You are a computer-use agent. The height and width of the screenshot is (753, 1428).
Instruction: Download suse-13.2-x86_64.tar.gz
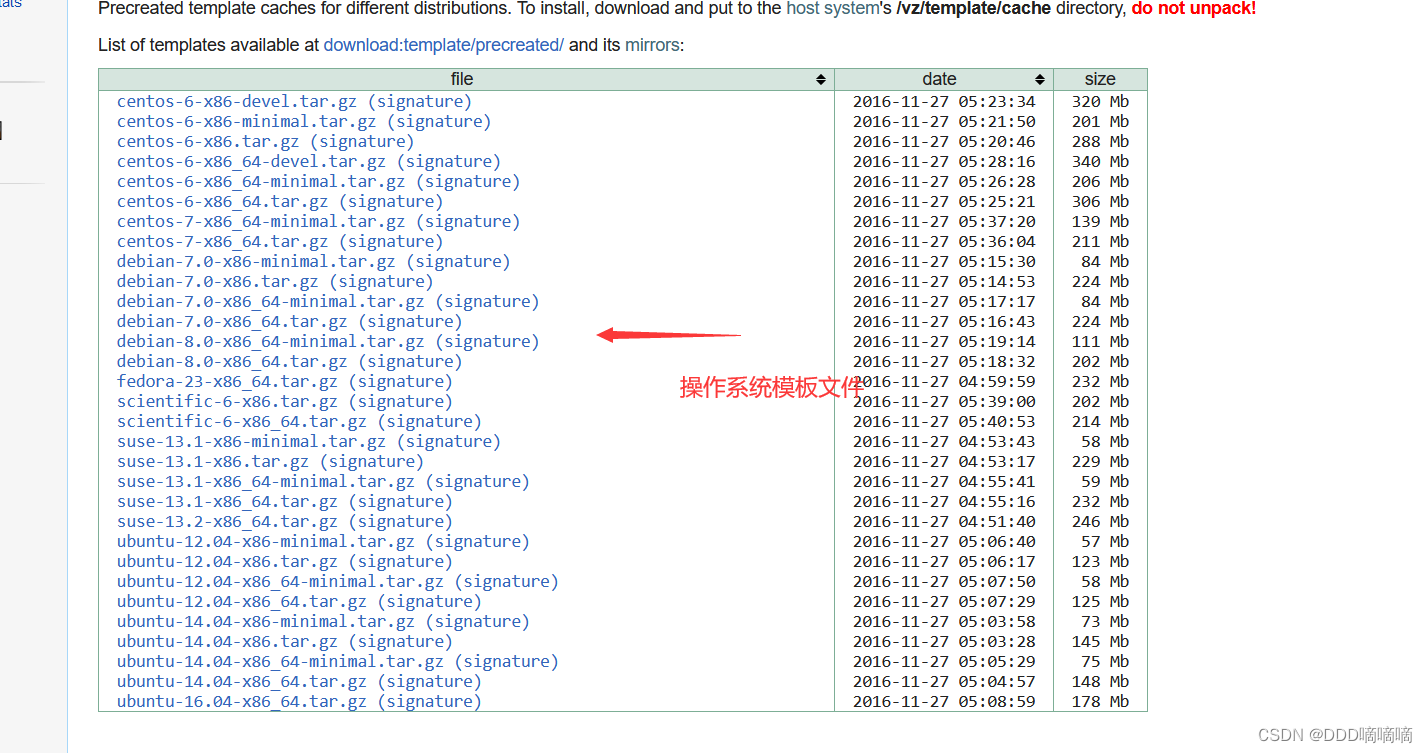(227, 521)
